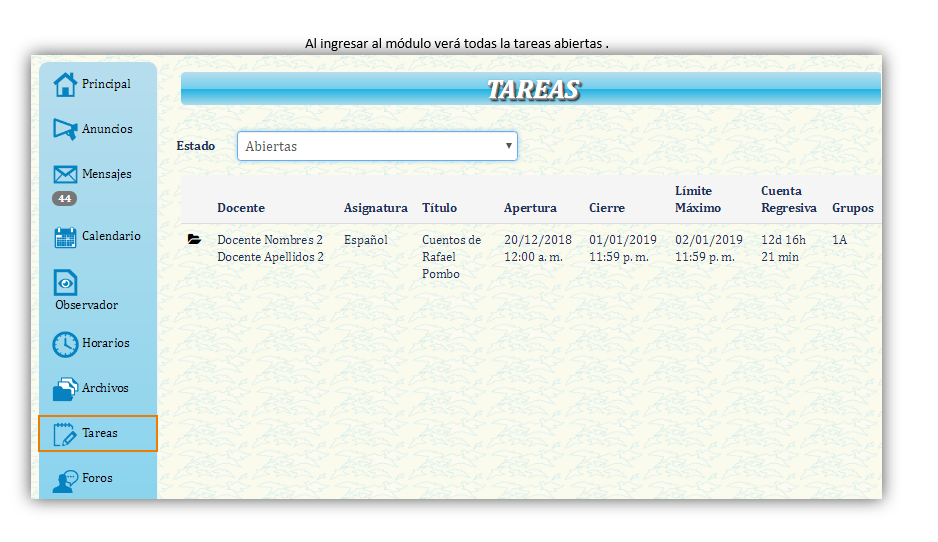Open the folder icon for Cuentos de Rafael Pombo
Screen dimensions: 938x542
pos(194,239)
